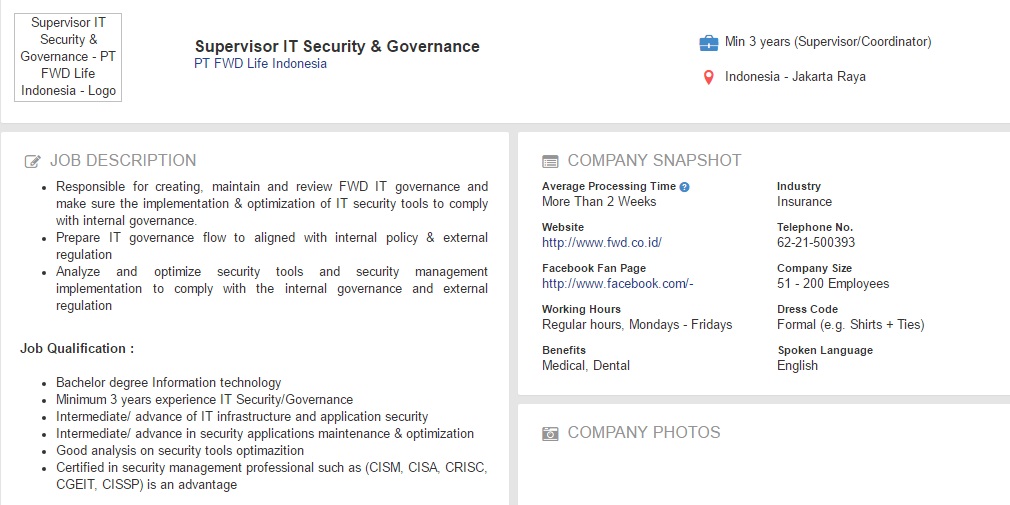The width and height of the screenshot is (1010, 505).
Task: Click the Company Photos section heading
Action: pyautogui.click(x=644, y=432)
